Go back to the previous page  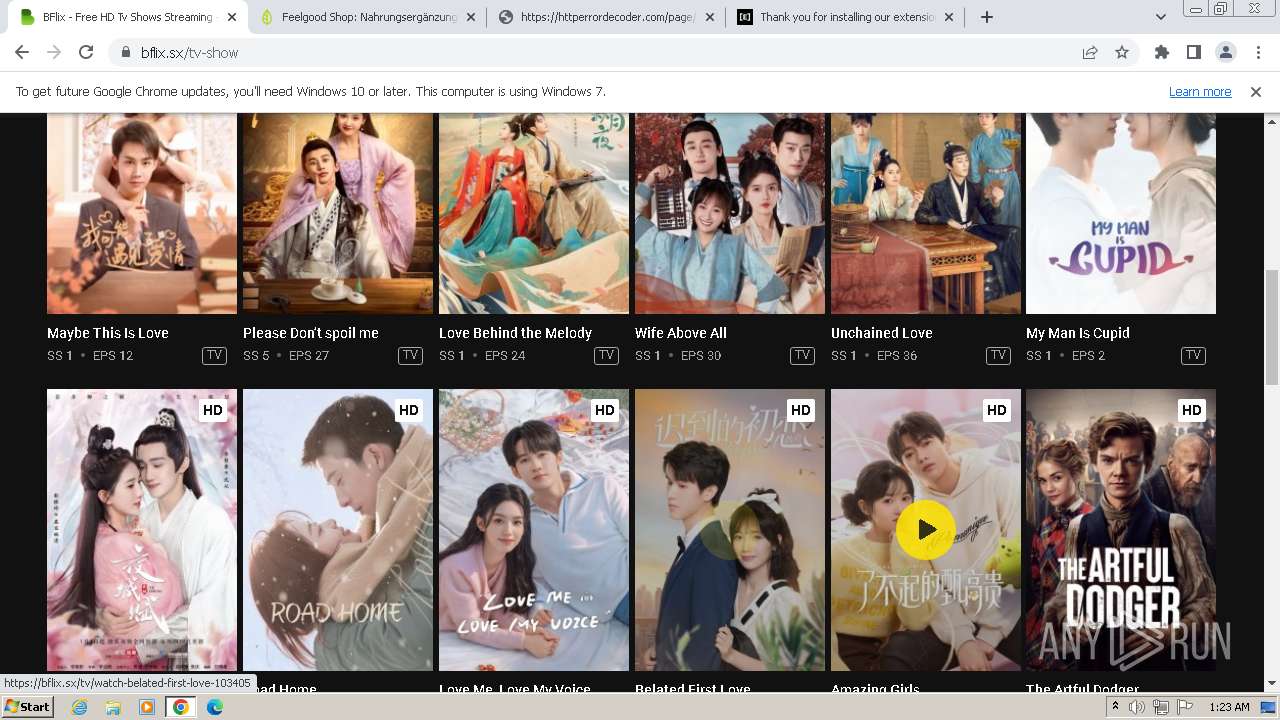point(22,53)
